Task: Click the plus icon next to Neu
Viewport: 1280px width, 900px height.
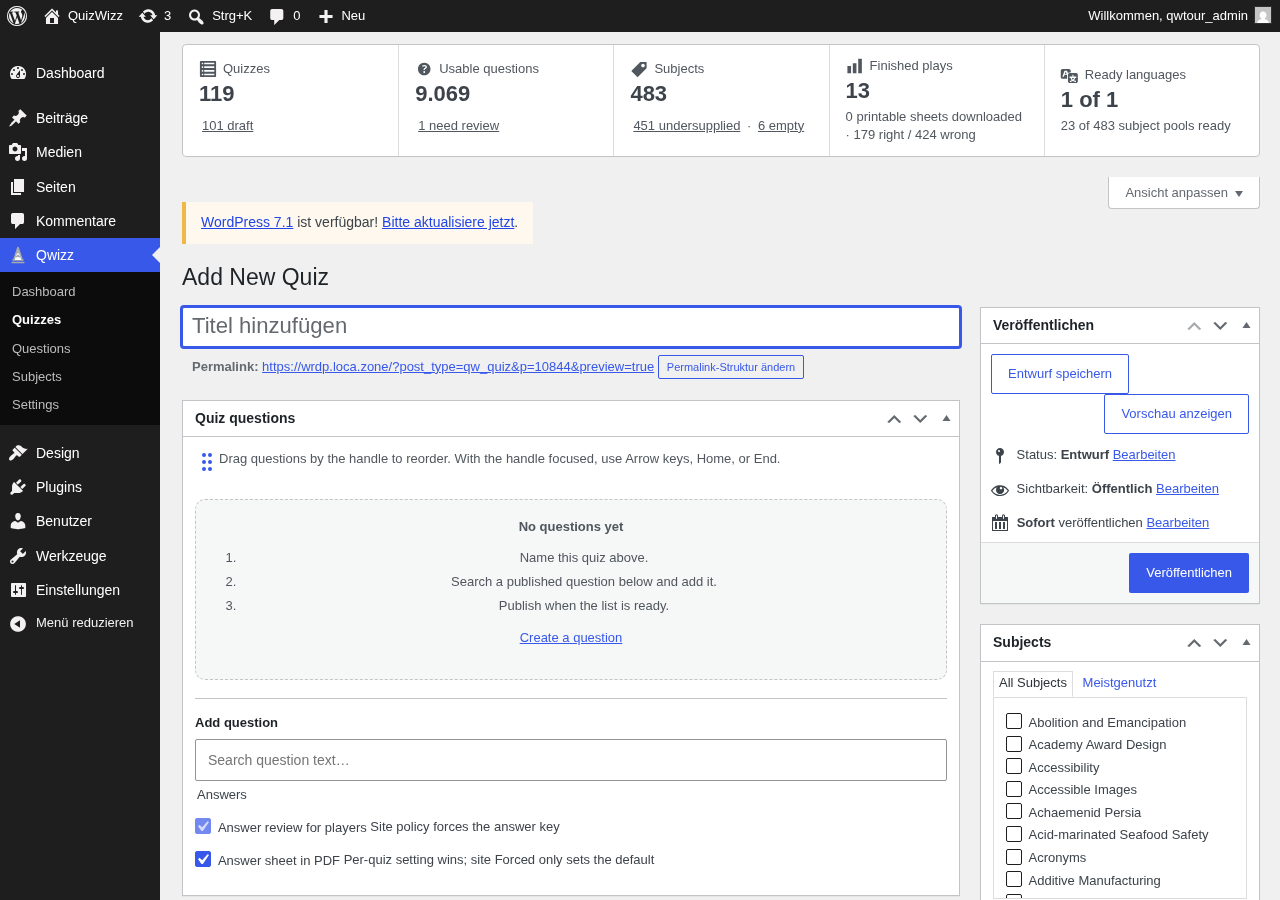Action: click(x=325, y=16)
